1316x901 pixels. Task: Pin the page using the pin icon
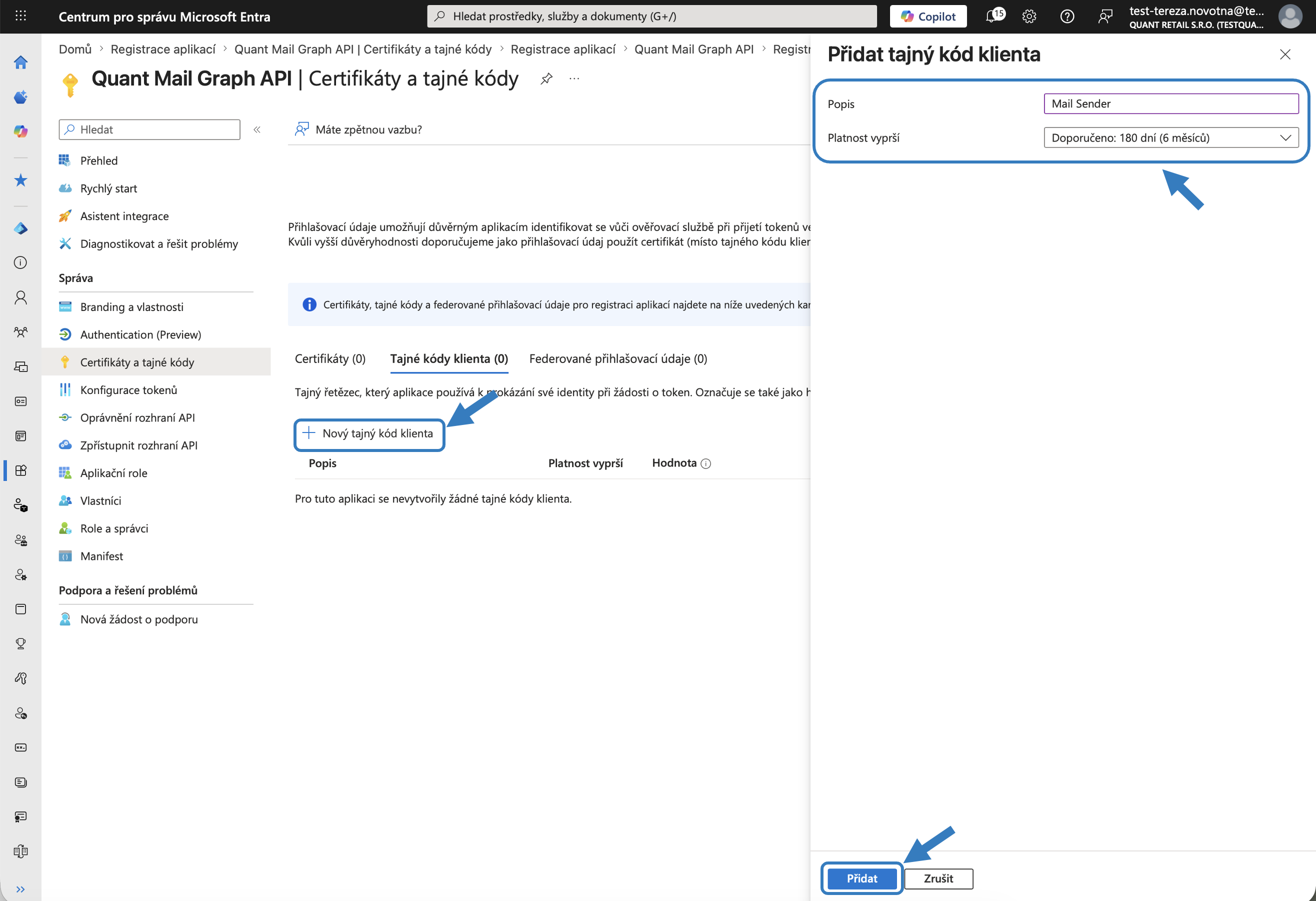546,78
